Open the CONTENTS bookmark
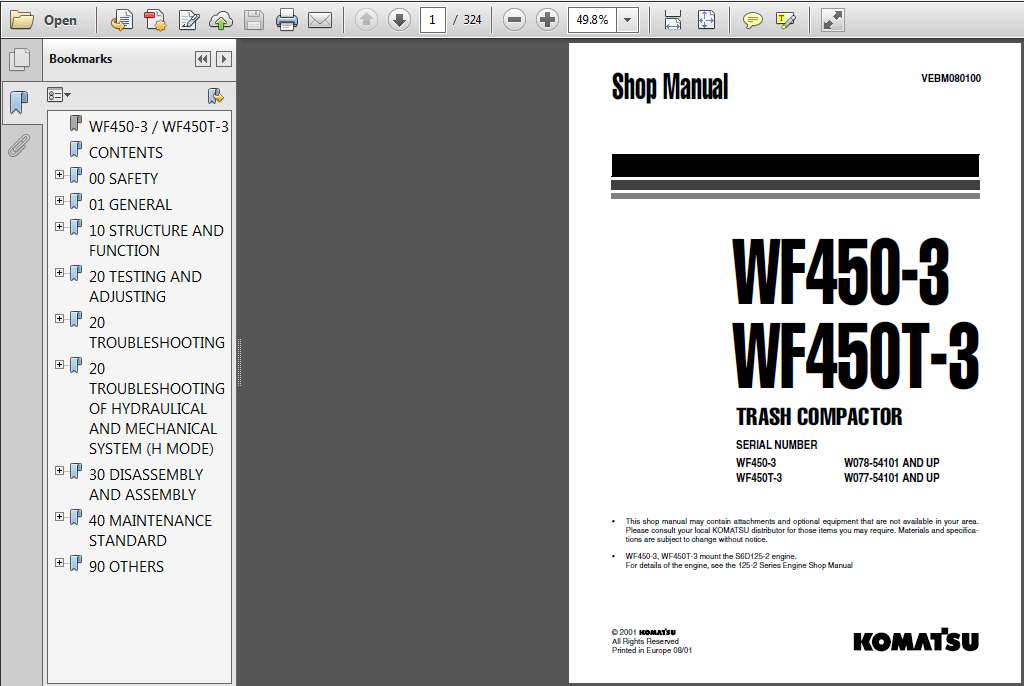This screenshot has width=1024, height=686. 125,152
